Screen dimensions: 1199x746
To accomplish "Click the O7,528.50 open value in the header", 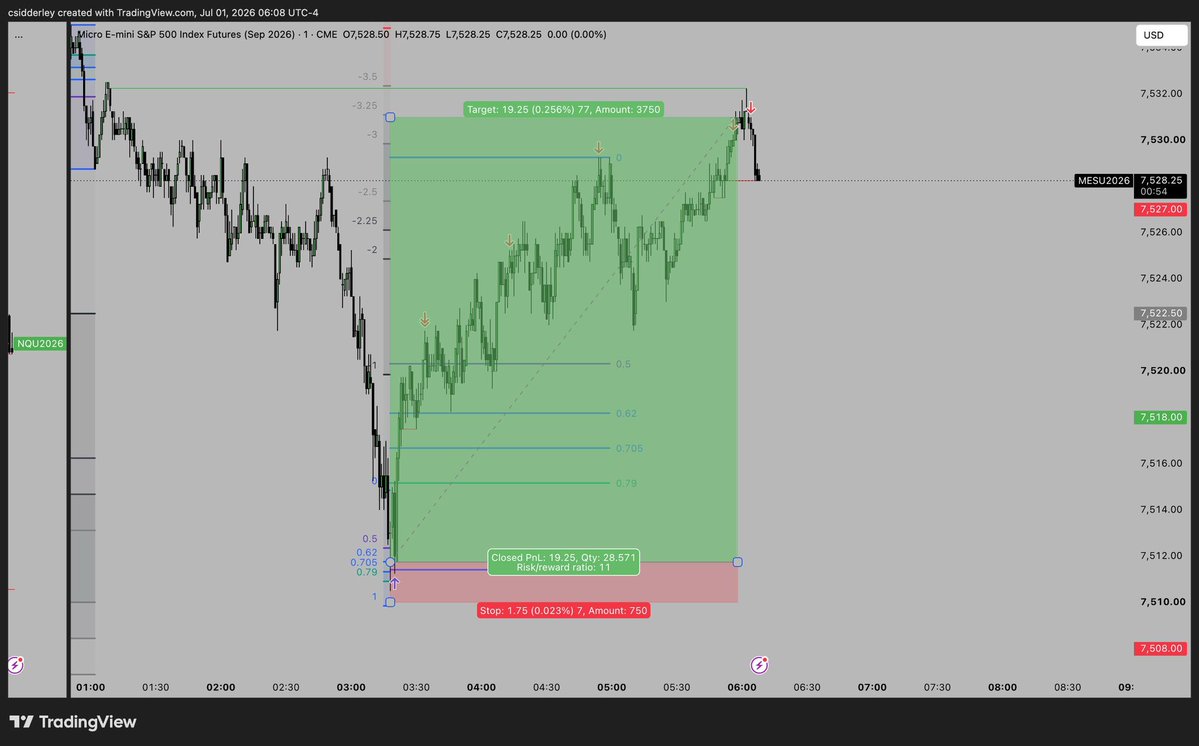I will 366,34.
